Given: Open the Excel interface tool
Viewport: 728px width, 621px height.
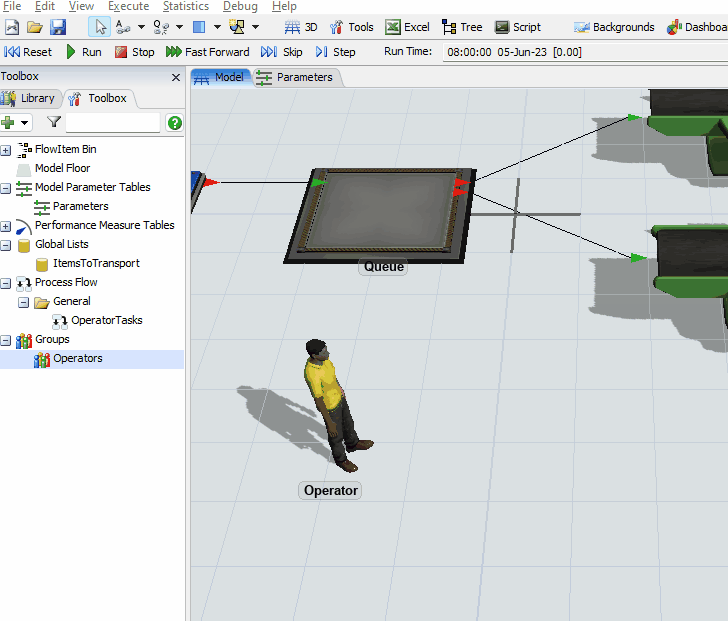Looking at the screenshot, I should 408,27.
